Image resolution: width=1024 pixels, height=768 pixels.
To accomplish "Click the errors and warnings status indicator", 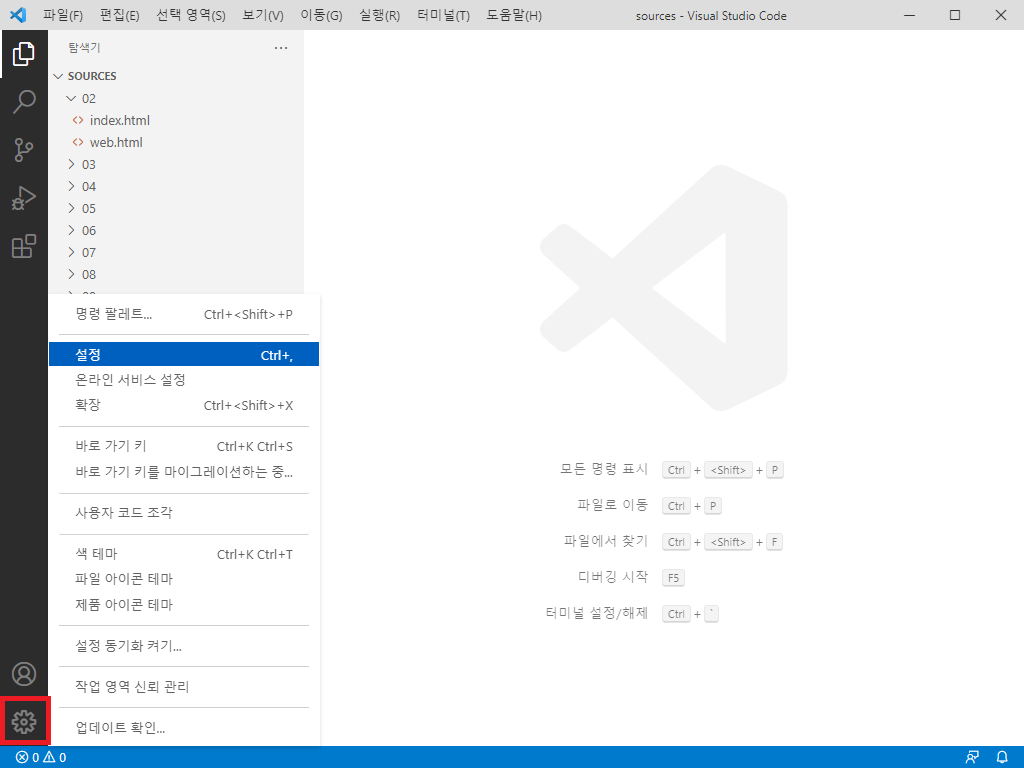I will tap(40, 758).
